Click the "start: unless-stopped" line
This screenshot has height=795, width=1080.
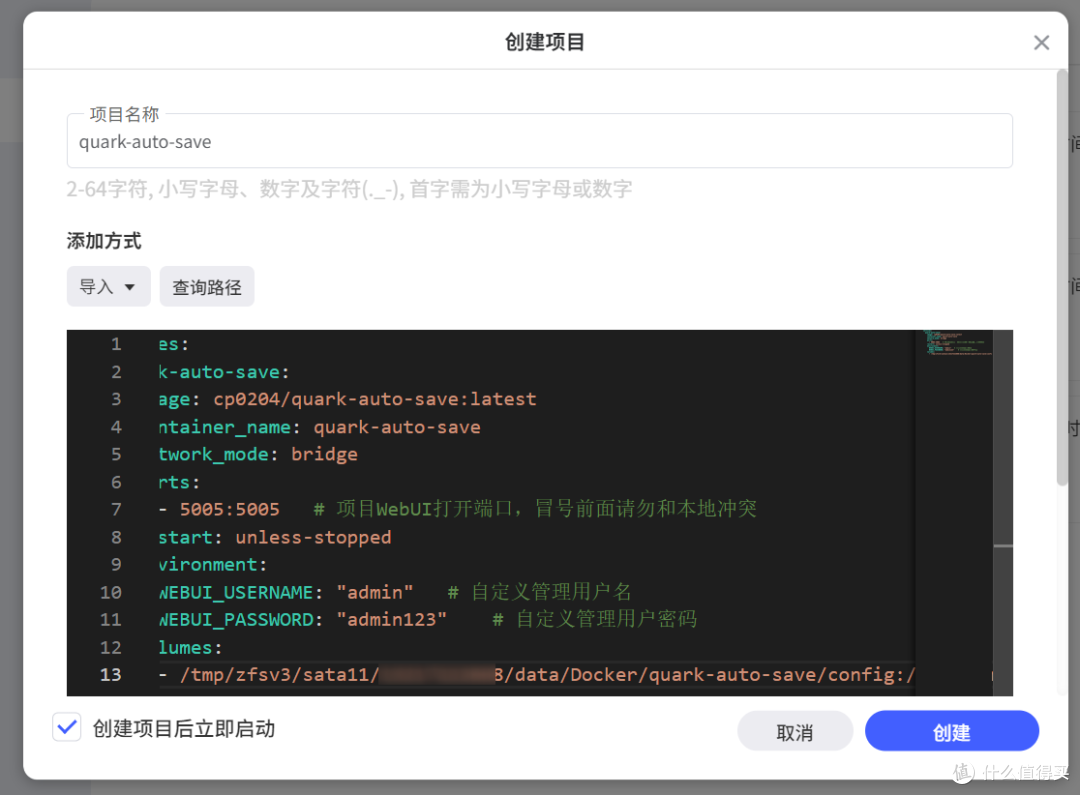click(x=275, y=537)
